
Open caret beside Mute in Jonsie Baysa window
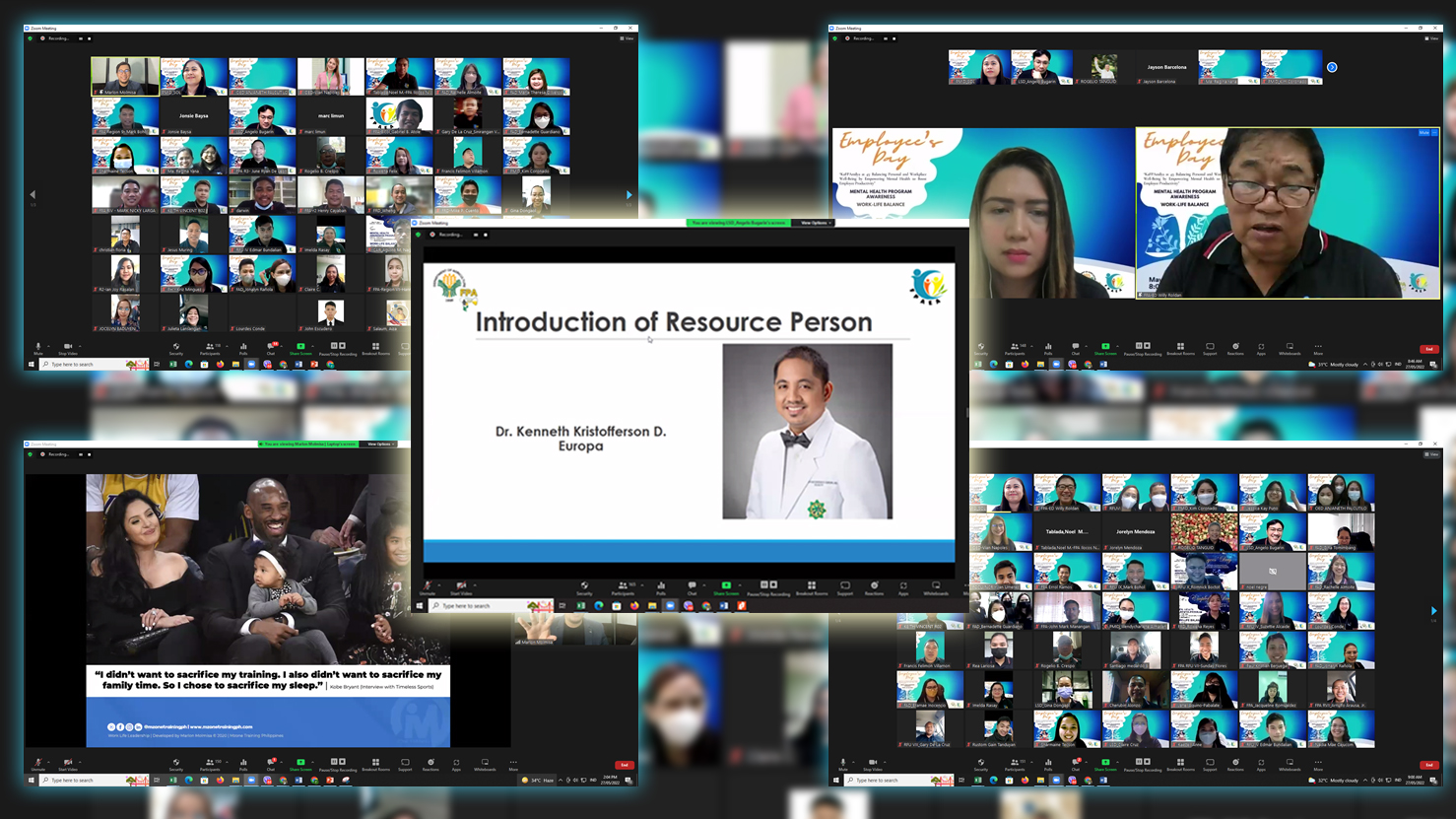coord(48,346)
